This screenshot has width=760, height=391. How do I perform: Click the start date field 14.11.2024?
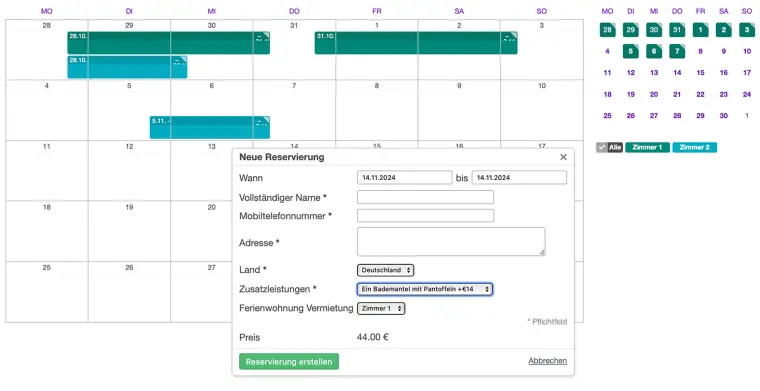tap(405, 177)
